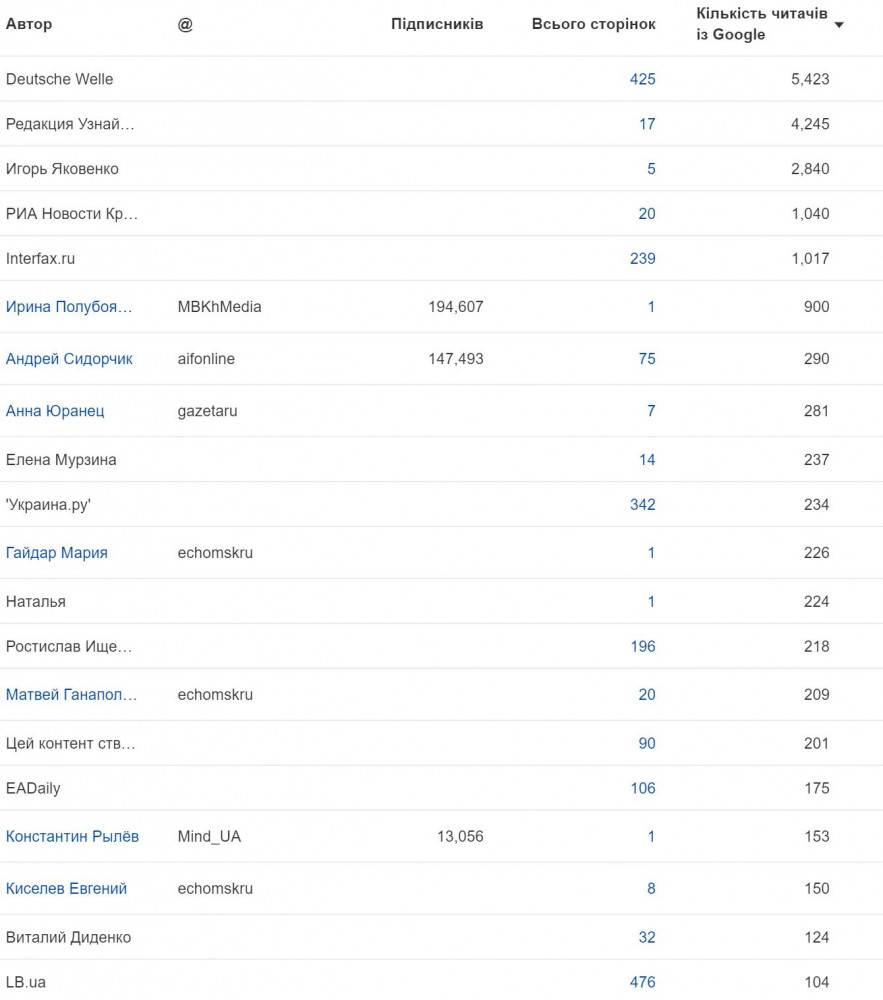Click the sort arrow beside Кількість читачів із Google
This screenshot has width=883, height=1000.
click(x=839, y=25)
